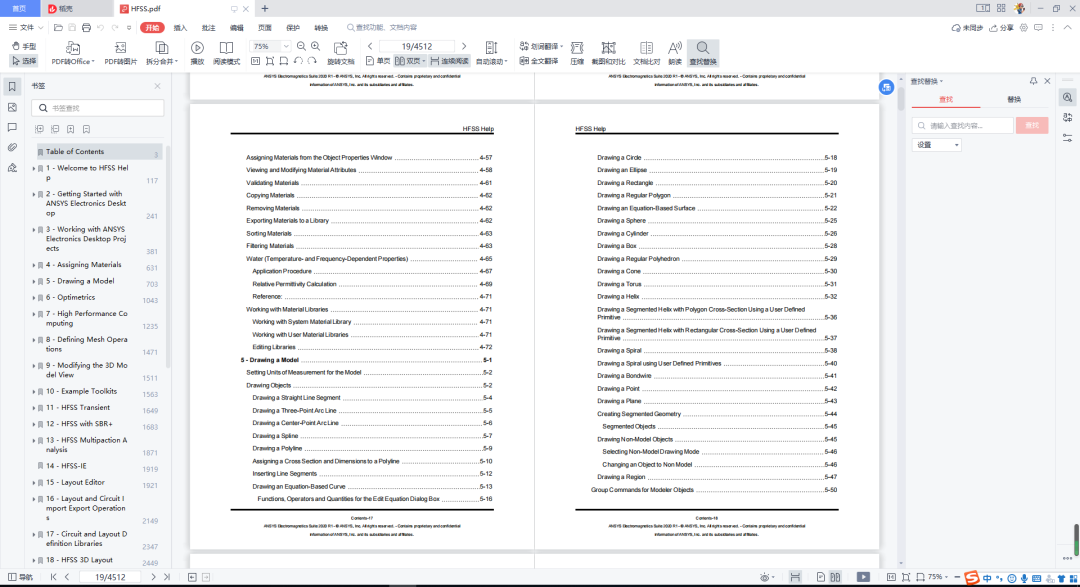Toggle eye-protection mode icon in status bar
1080x587 pixels.
764,577
